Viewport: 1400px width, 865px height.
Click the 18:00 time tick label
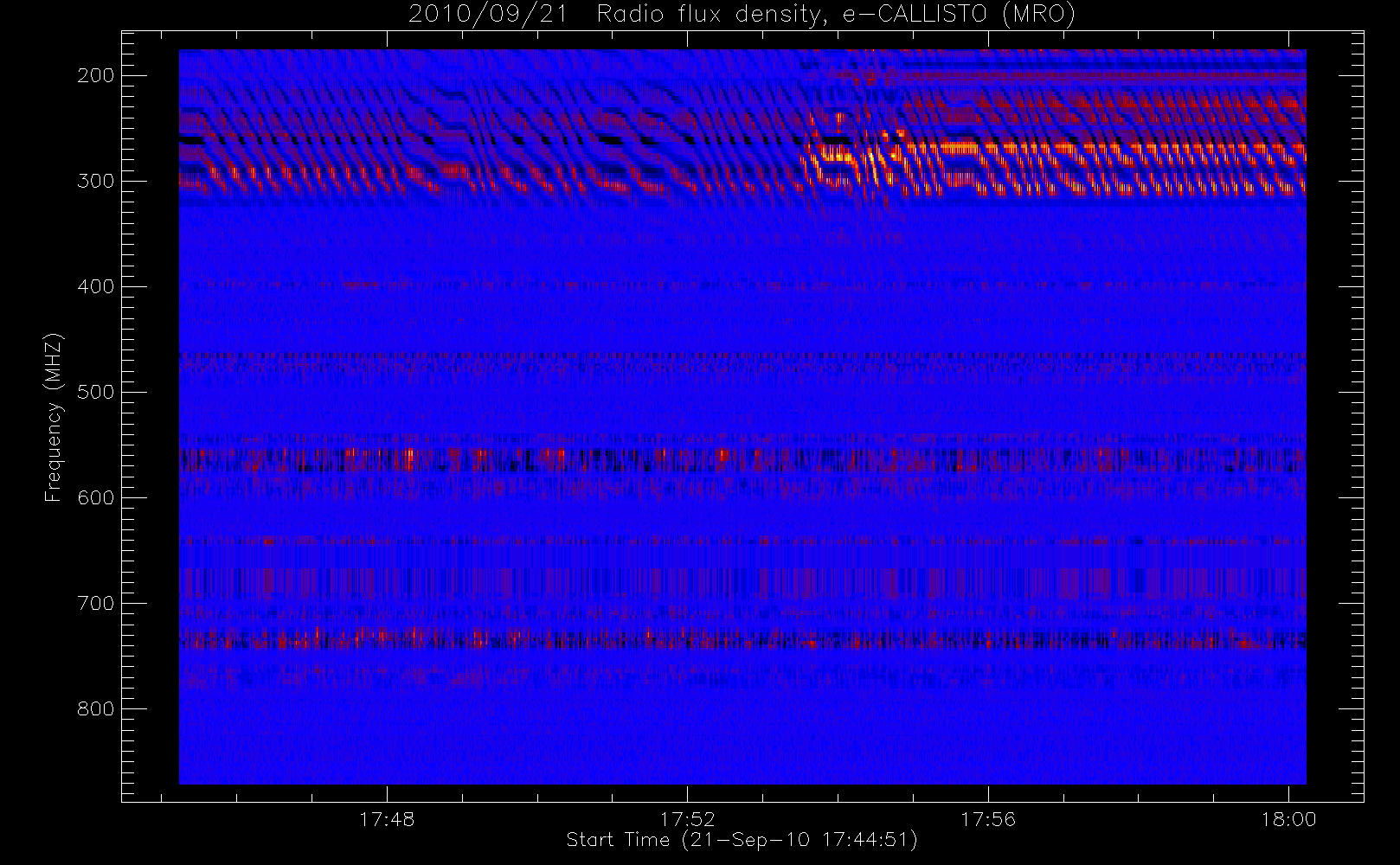[1289, 818]
